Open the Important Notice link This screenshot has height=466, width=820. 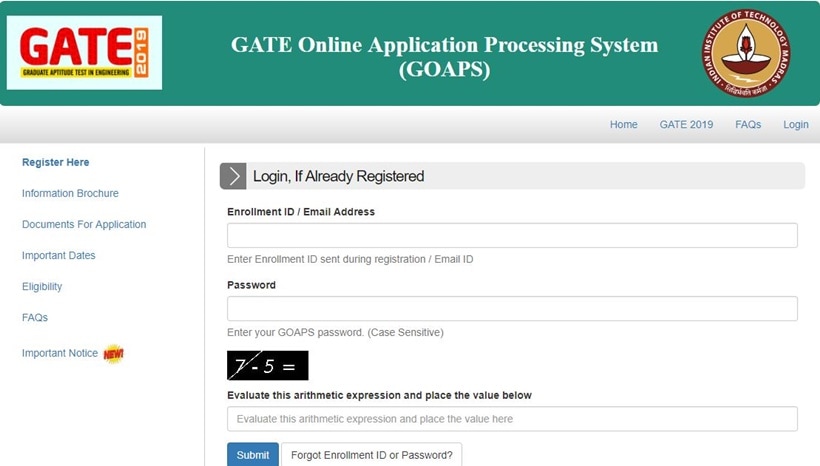60,353
